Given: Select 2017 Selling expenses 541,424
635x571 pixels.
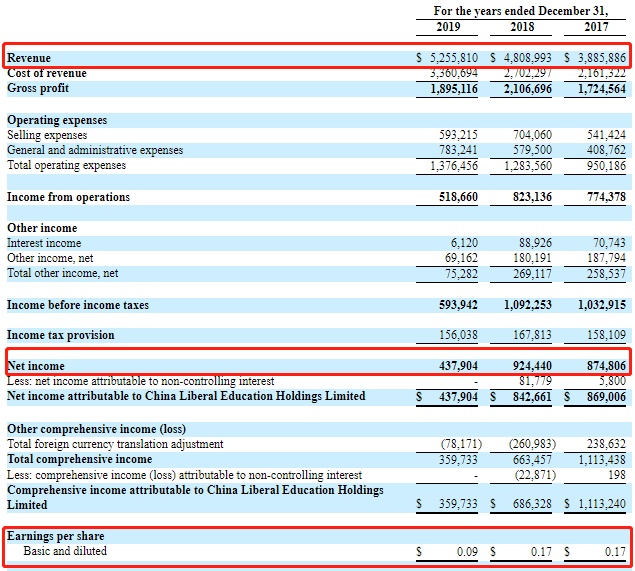Looking at the screenshot, I should (x=606, y=135).
